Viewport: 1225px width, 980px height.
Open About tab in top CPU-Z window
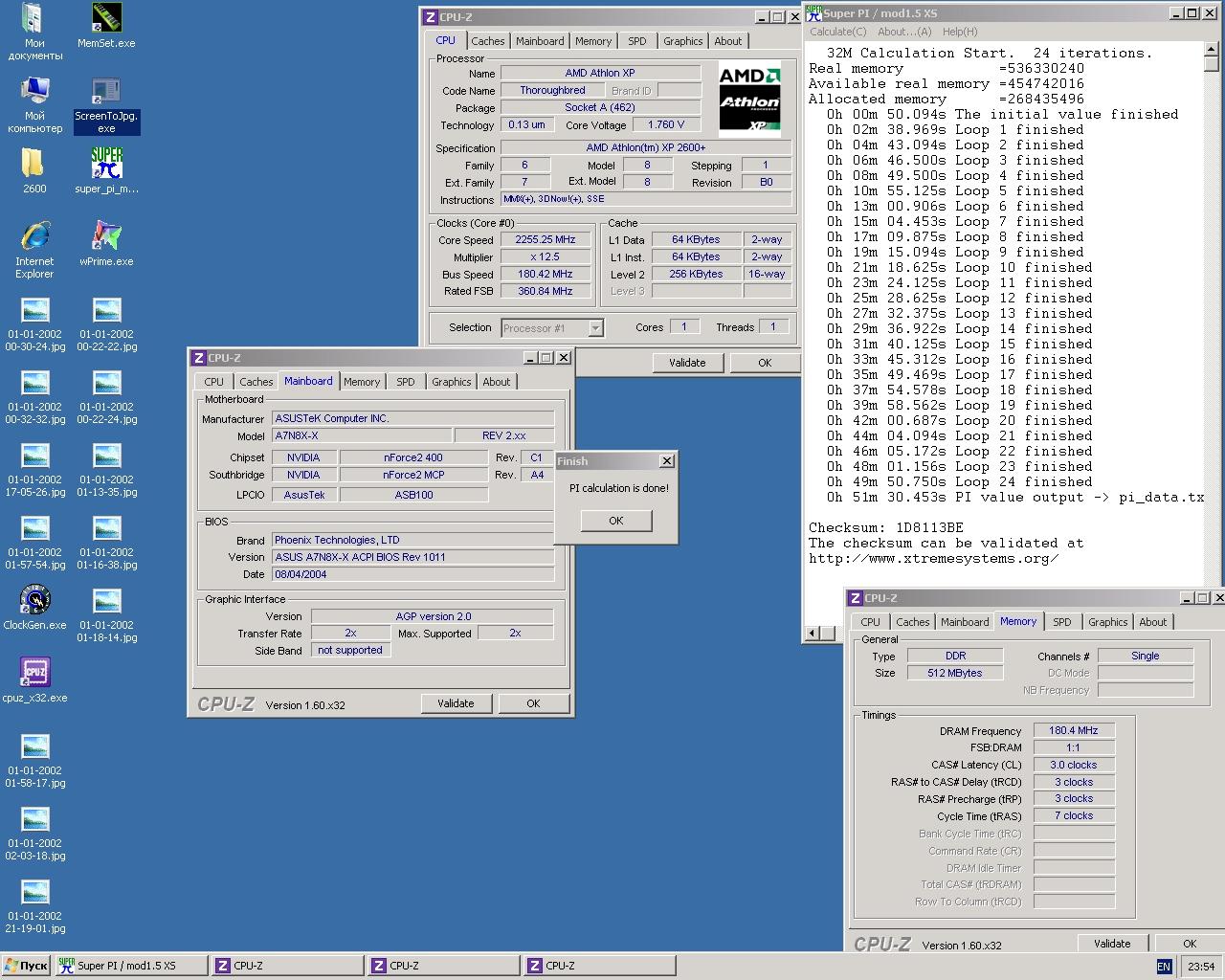(728, 41)
